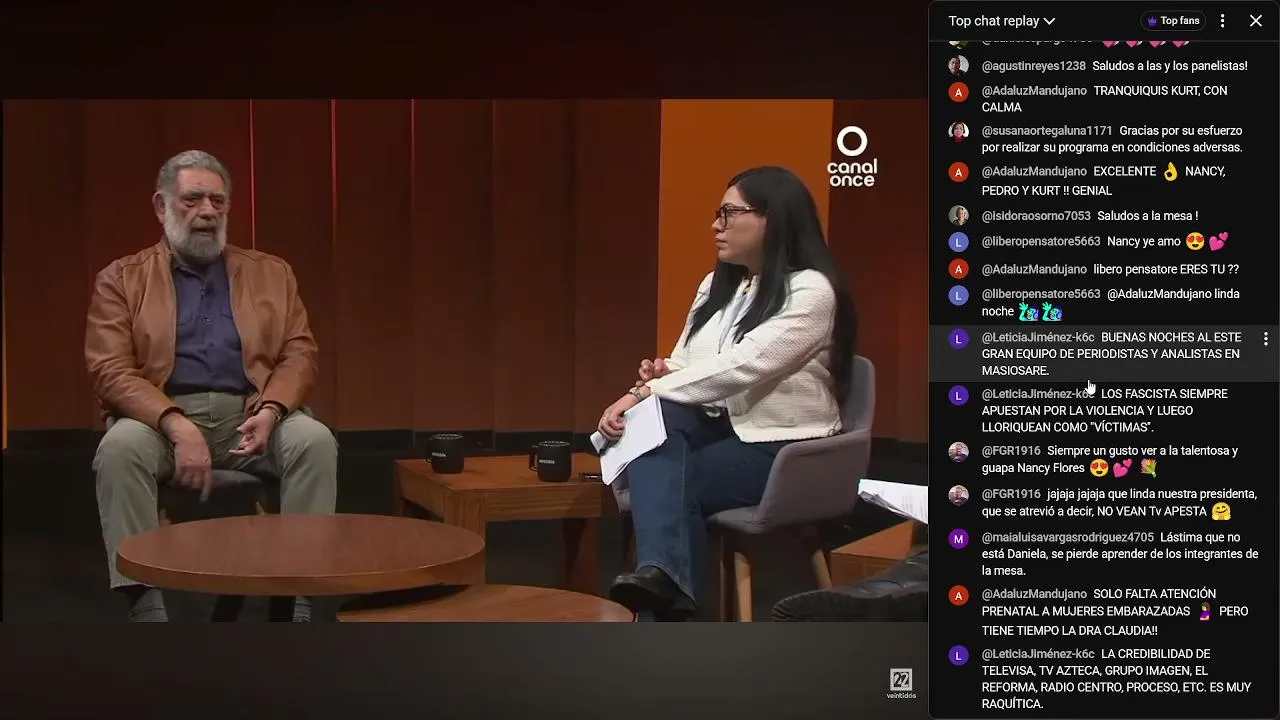Click avatar beside Nancy ye amo message
This screenshot has width=1280, height=720.
[958, 242]
